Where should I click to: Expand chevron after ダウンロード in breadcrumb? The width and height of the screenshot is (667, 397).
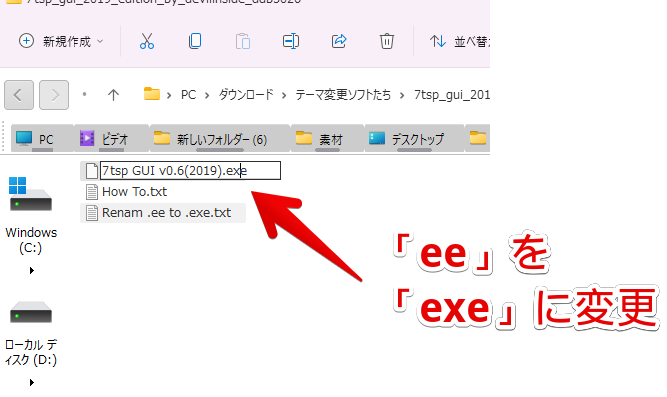point(284,95)
